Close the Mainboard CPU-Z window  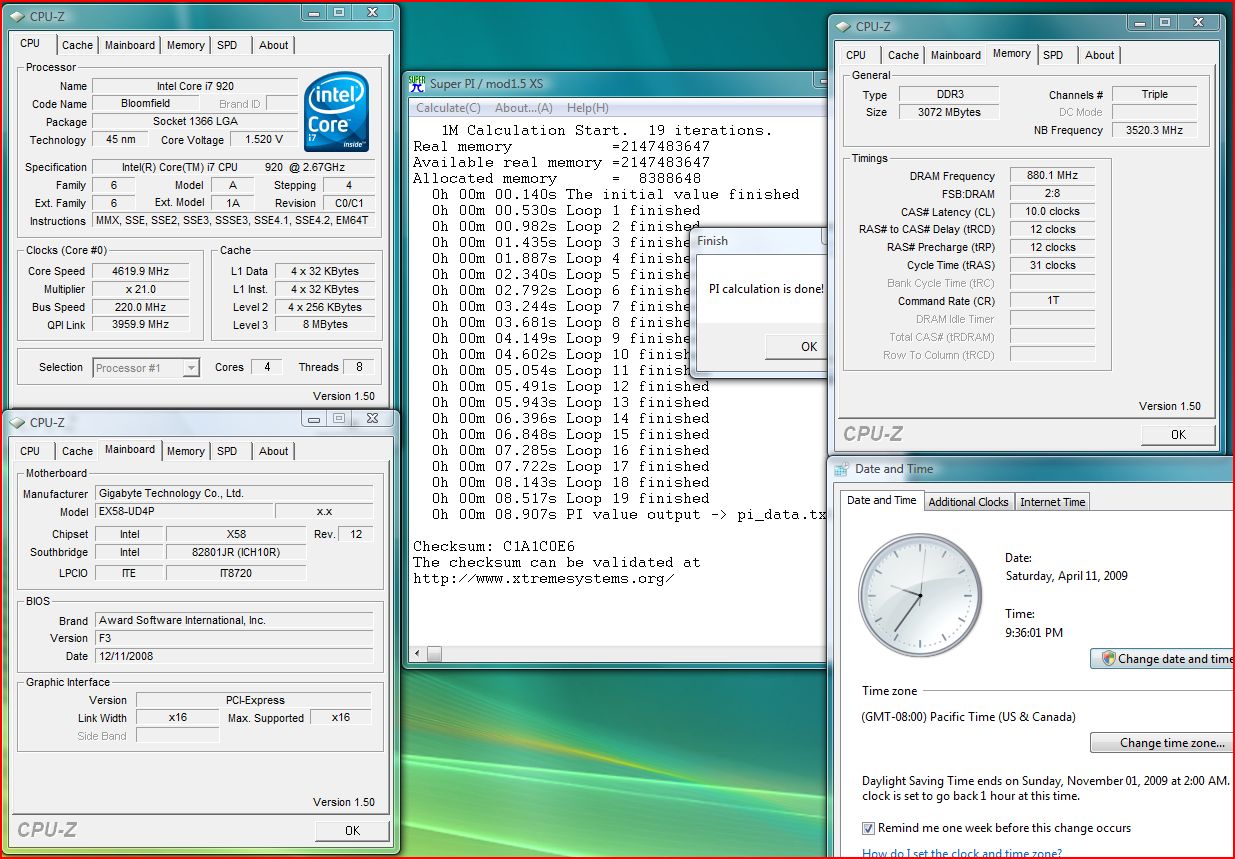click(x=372, y=418)
